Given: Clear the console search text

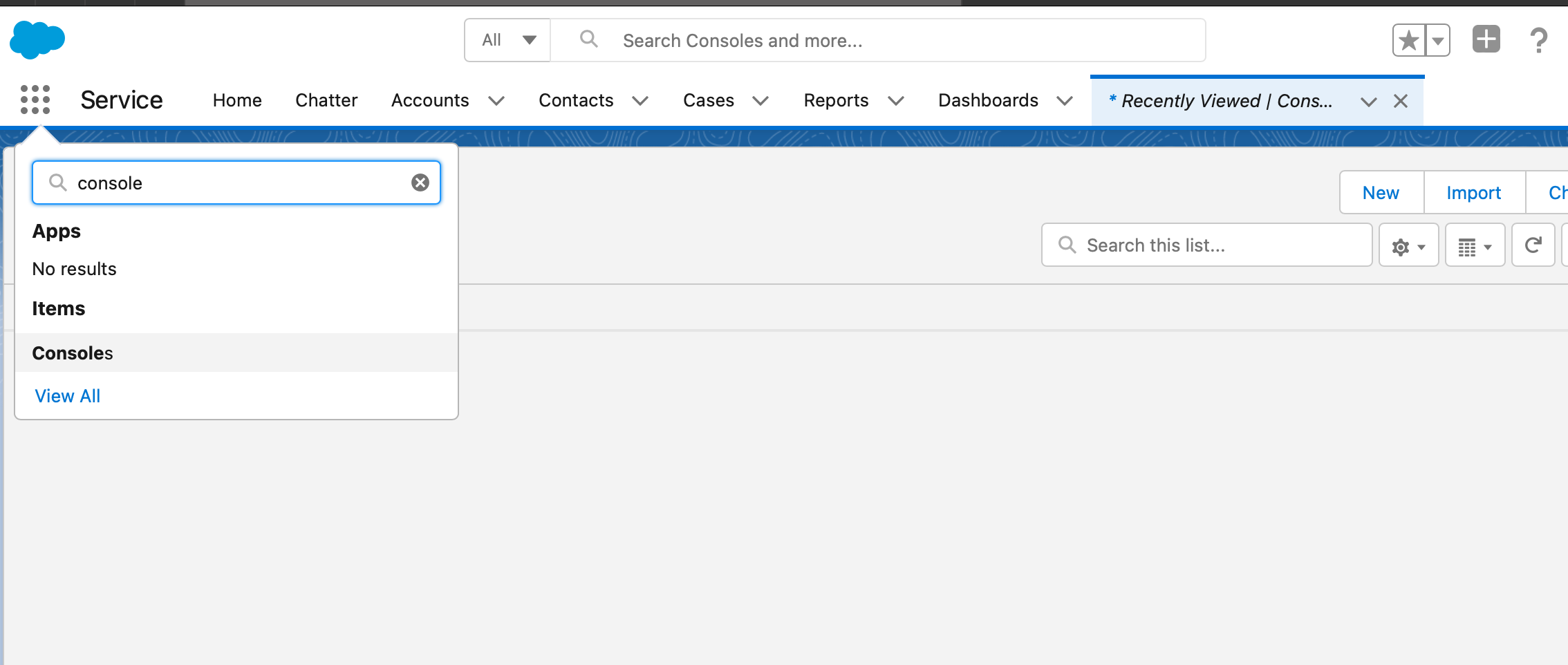Looking at the screenshot, I should (x=420, y=182).
